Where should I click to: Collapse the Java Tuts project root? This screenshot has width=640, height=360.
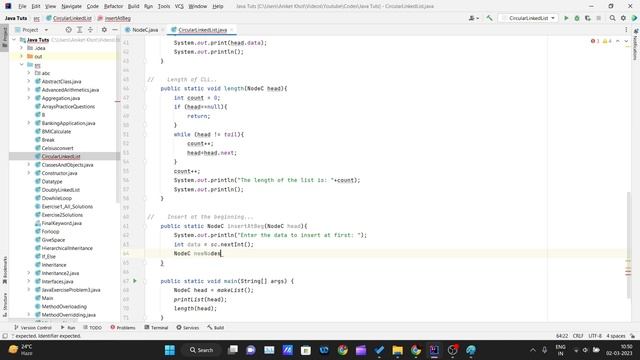pos(14,40)
